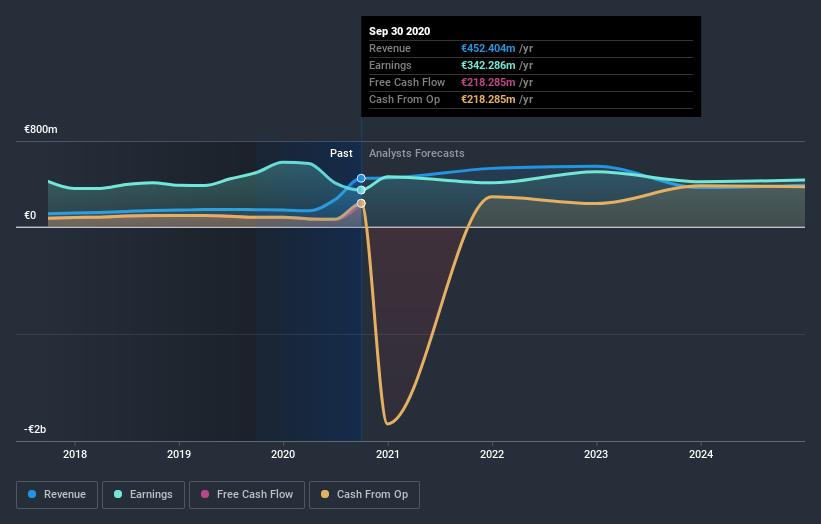Click the Sep 30 2020 tooltip date
Image resolution: width=821 pixels, height=524 pixels.
click(x=400, y=31)
